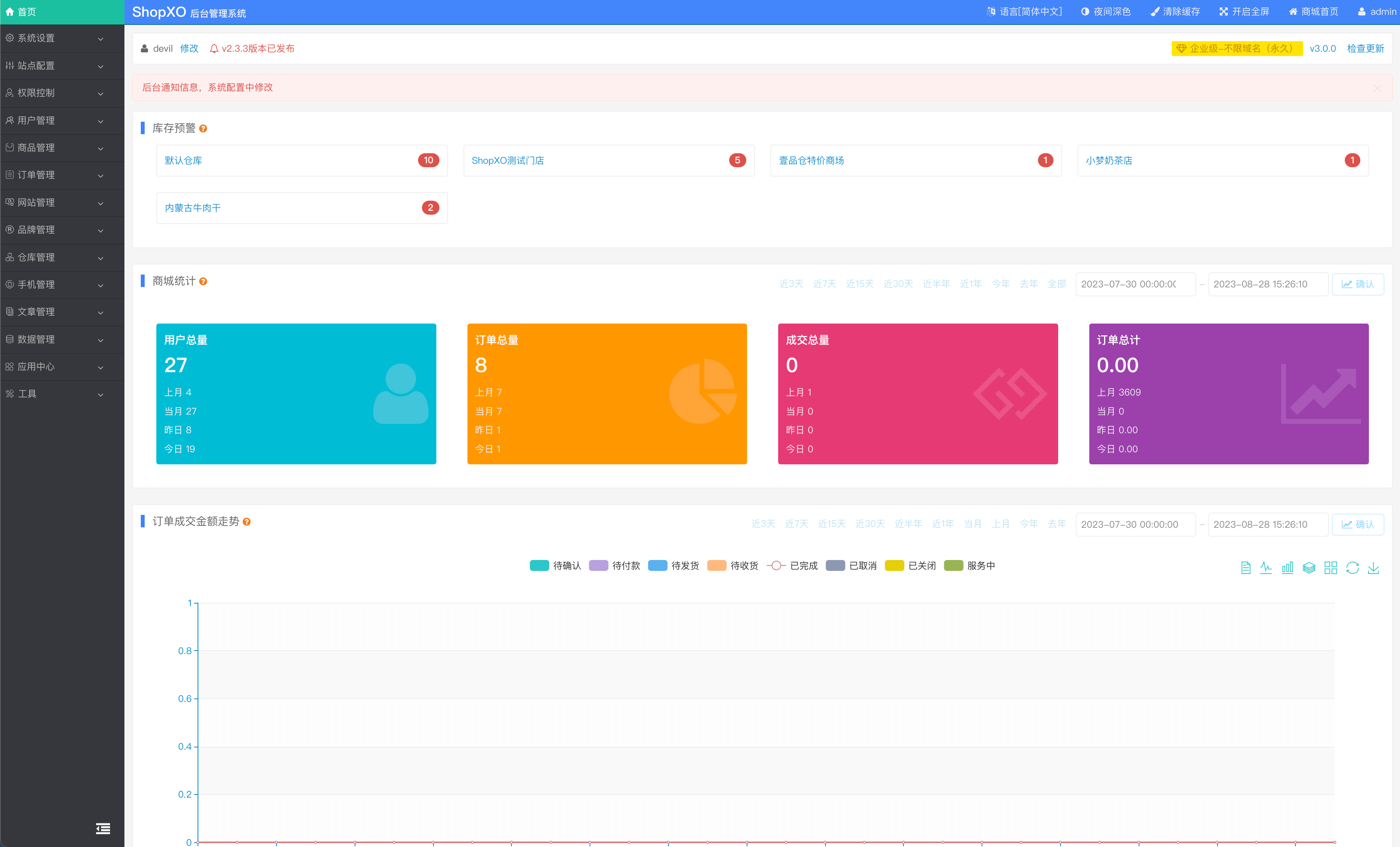Toggle 开启全屏 fullscreen mode
Image resolution: width=1400 pixels, height=847 pixels.
[x=1244, y=11]
